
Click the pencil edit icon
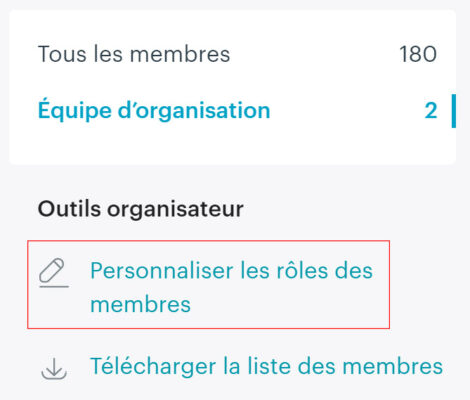pyautogui.click(x=53, y=272)
